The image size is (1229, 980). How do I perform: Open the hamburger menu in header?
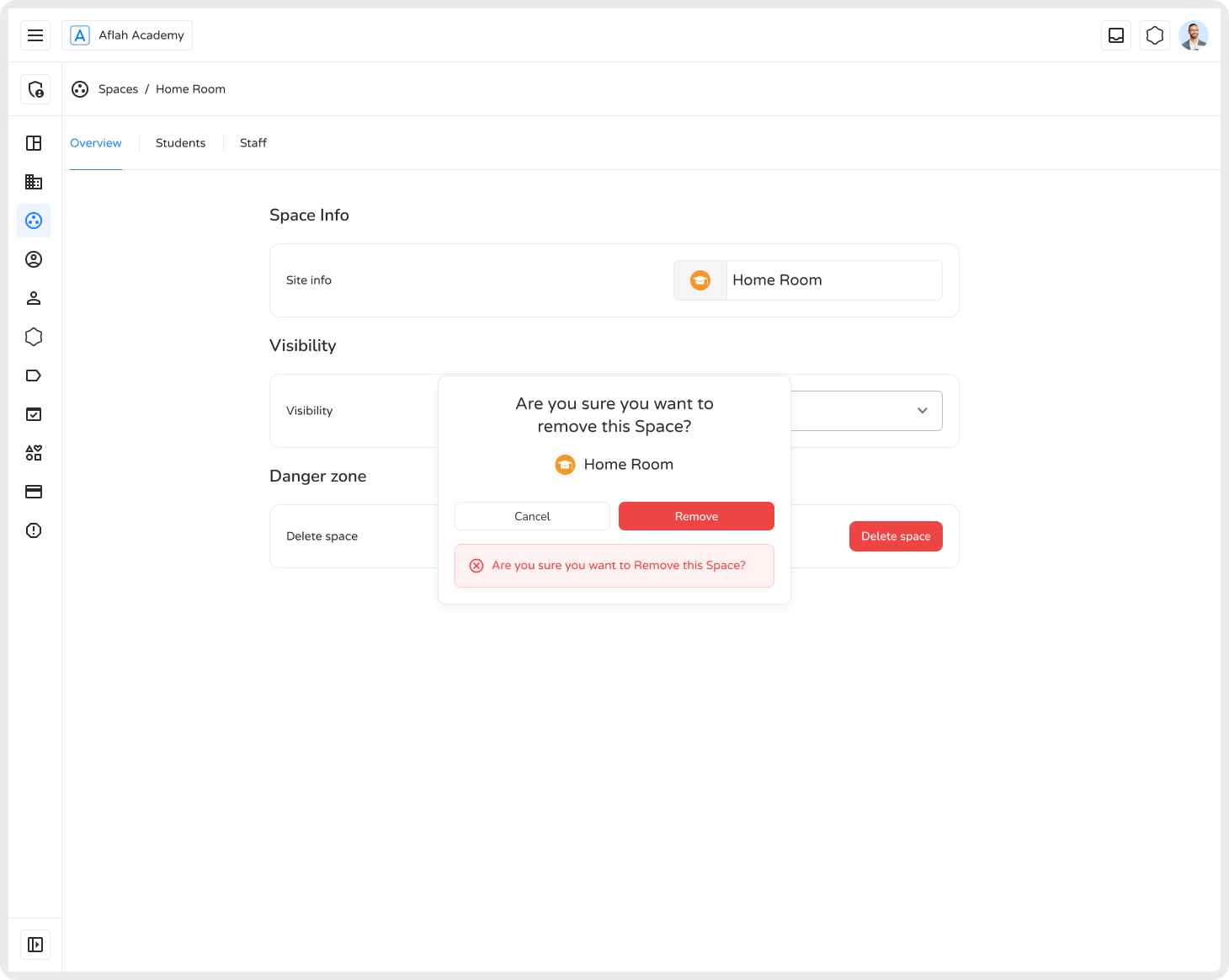[35, 35]
